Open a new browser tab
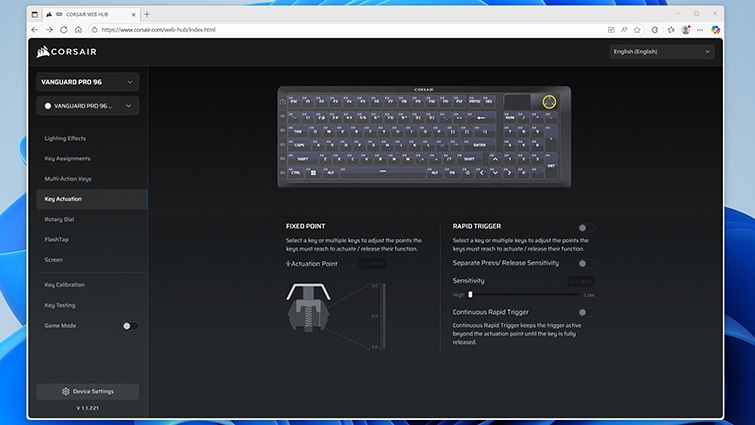This screenshot has height=425, width=755. point(147,14)
